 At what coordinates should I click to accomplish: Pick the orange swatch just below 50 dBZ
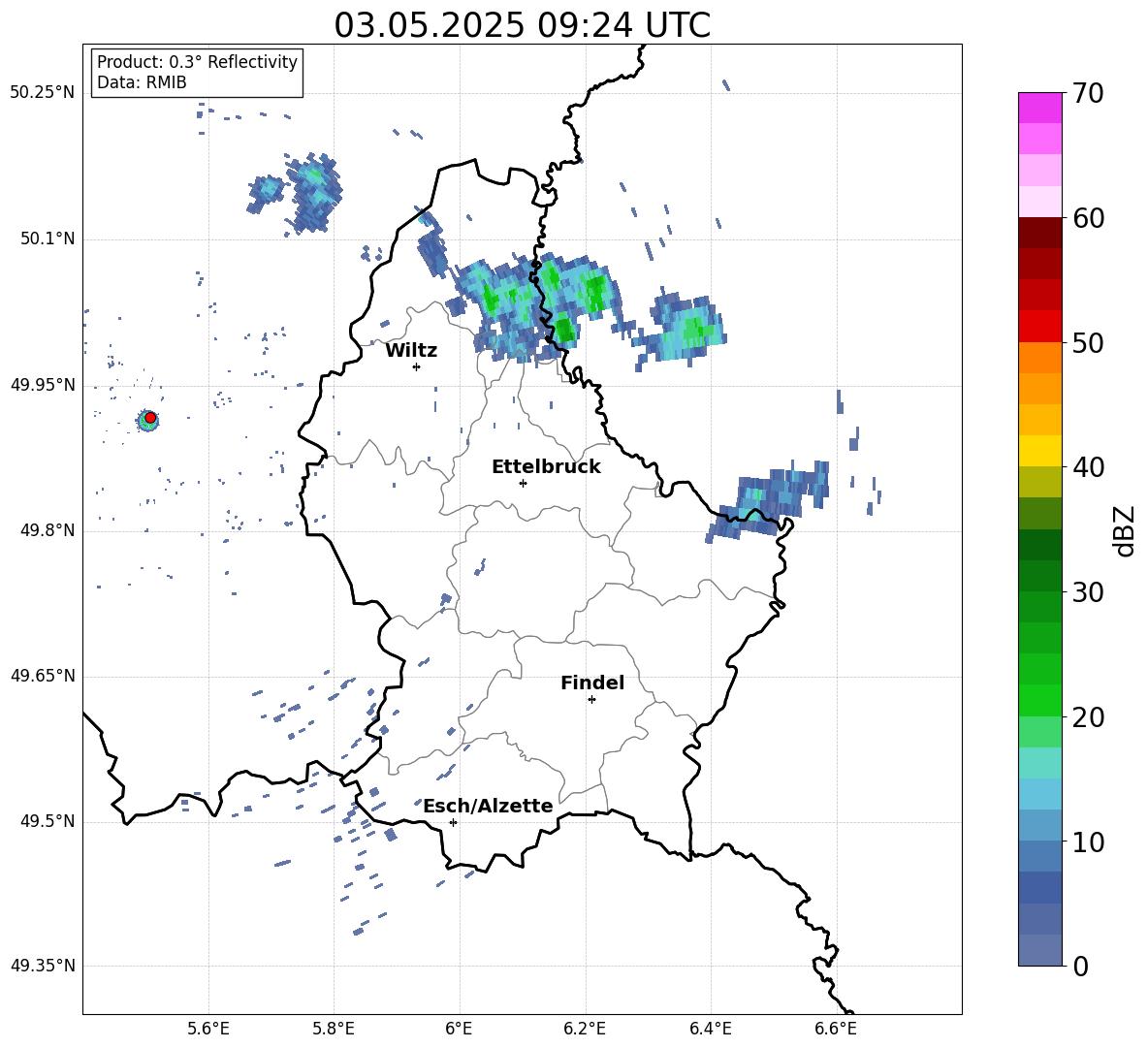coord(1039,358)
